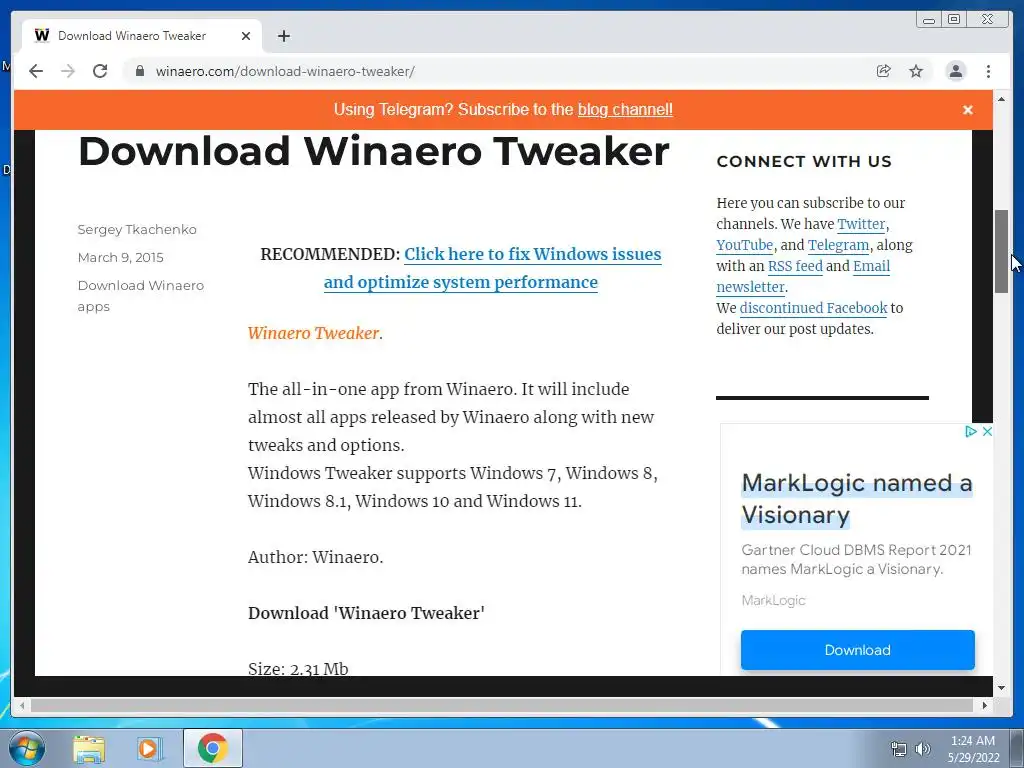Click the discontinued Facebook link

(813, 308)
